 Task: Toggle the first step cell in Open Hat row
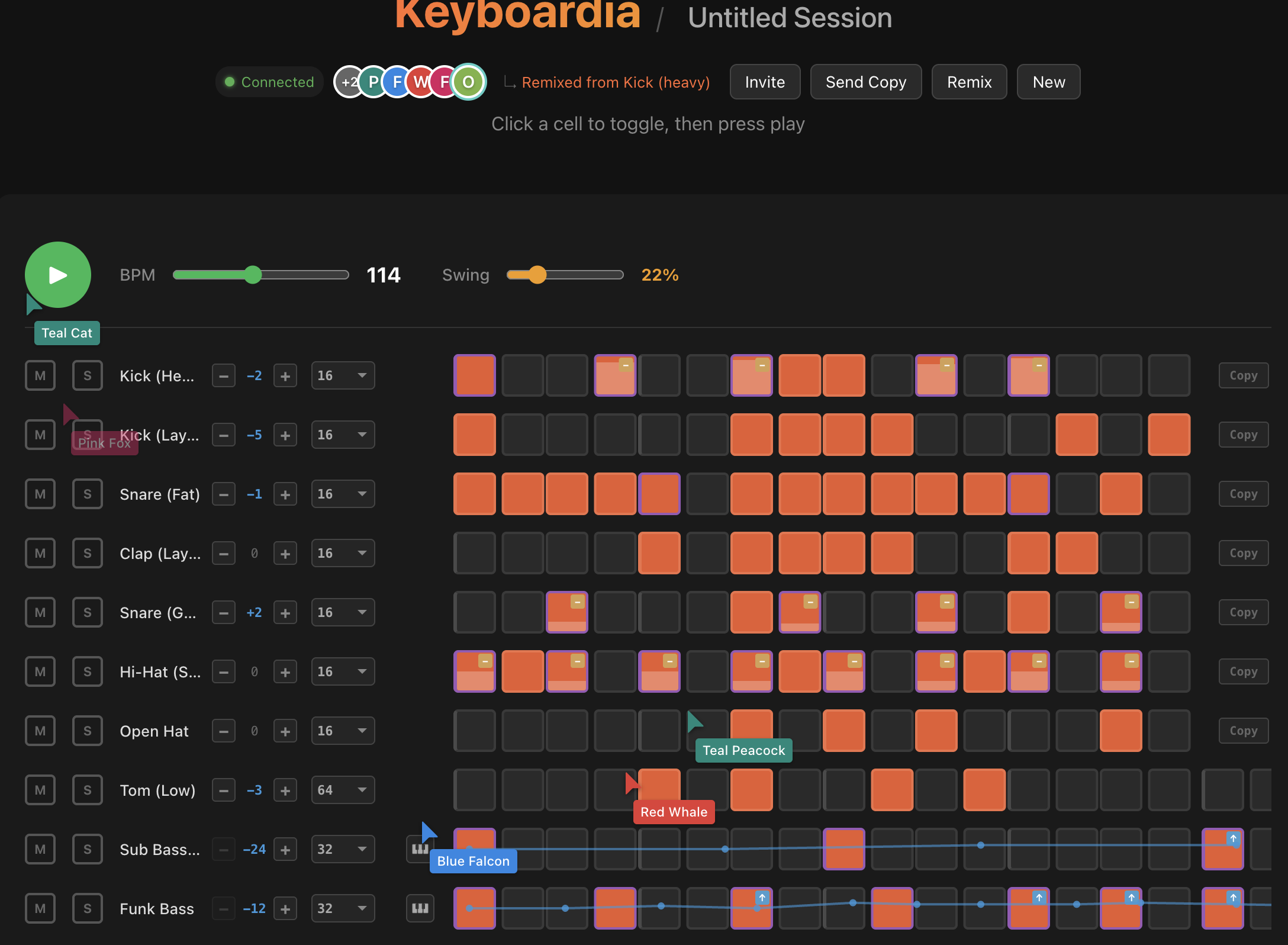coord(474,731)
